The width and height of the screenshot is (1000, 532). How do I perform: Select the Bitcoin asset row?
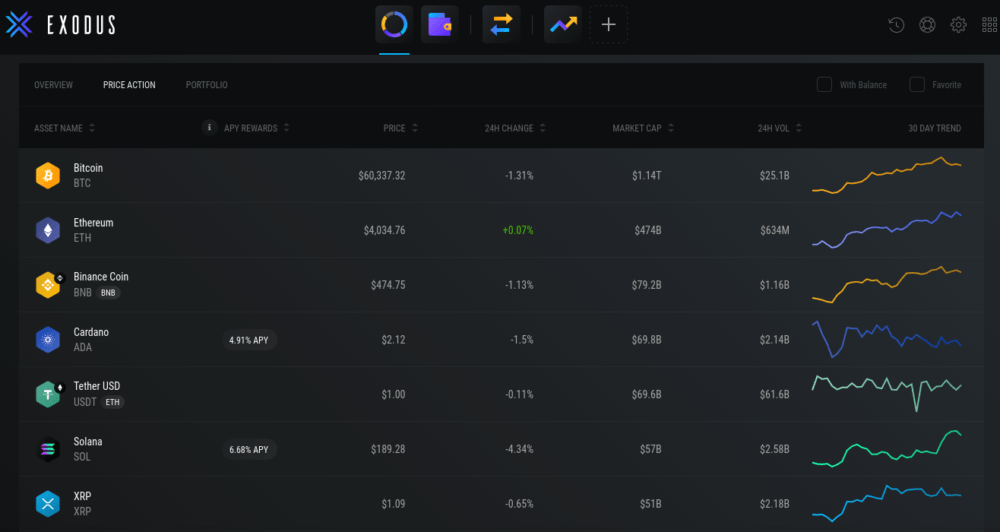[x=88, y=175]
